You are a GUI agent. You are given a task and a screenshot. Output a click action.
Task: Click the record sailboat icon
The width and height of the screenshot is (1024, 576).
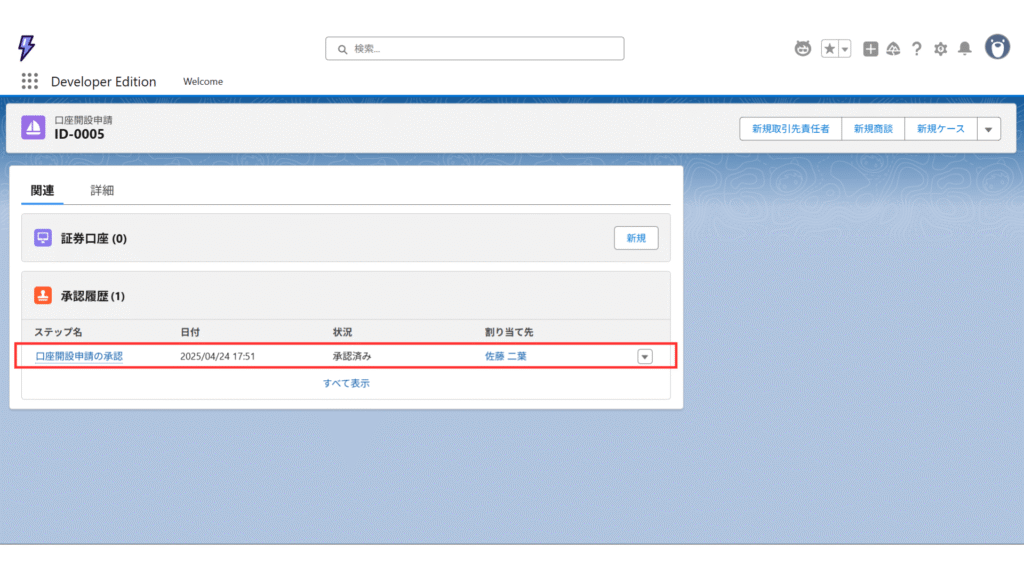tap(33, 127)
